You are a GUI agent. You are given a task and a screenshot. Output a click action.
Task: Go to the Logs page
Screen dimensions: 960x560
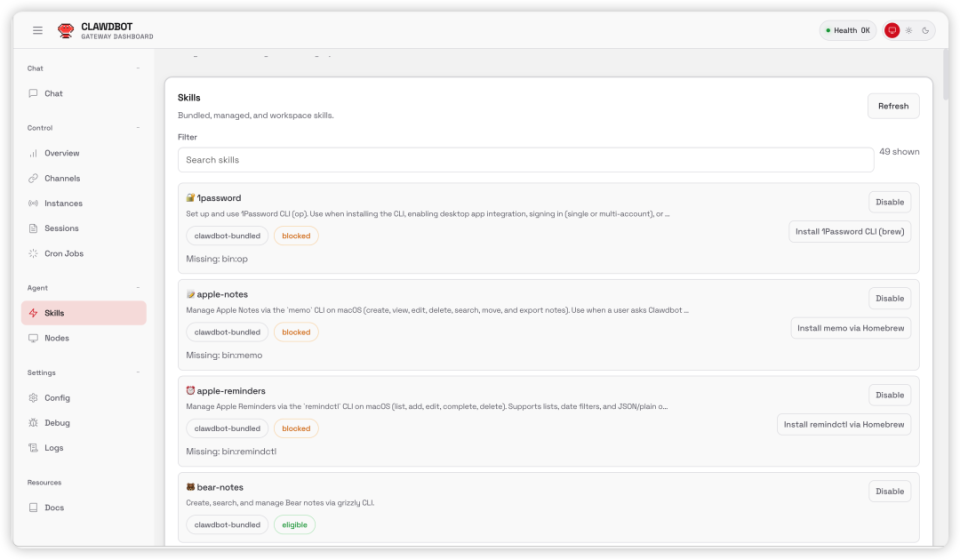54,448
